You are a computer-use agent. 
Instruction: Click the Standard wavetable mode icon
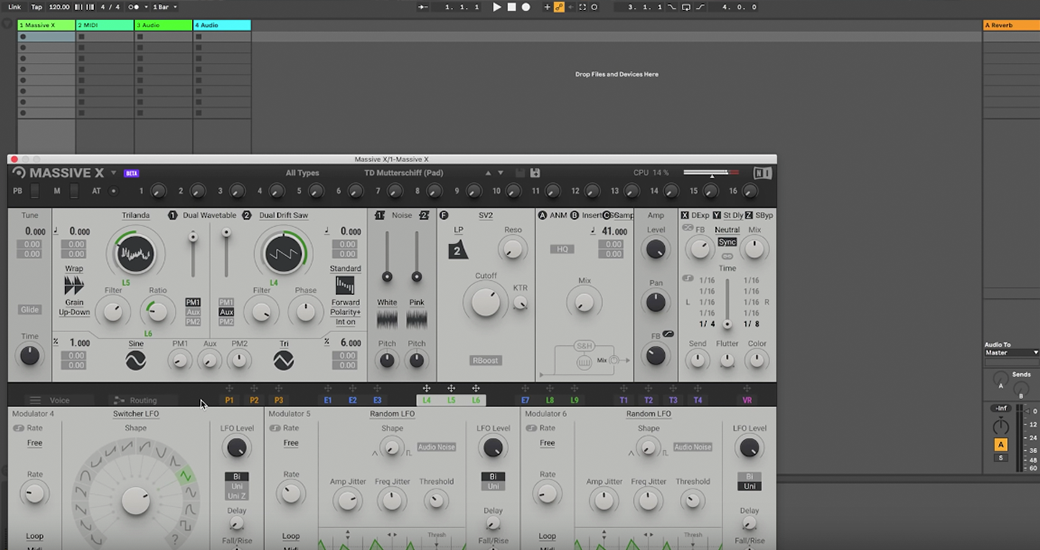345,285
